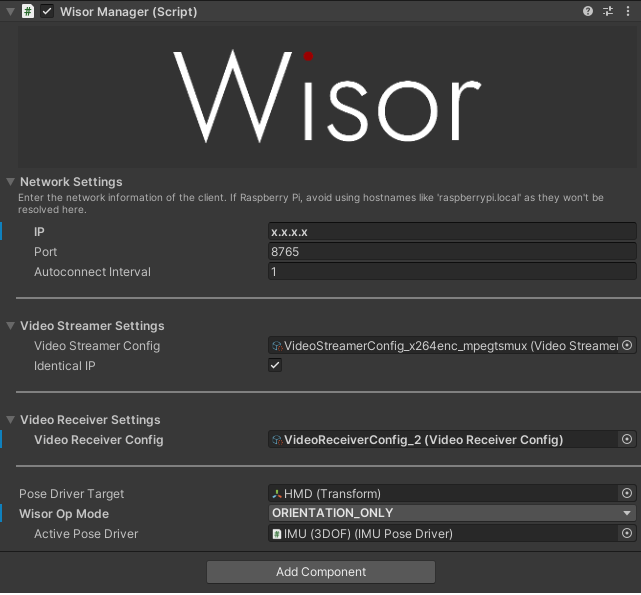Click the Identical IP label
The image size is (641, 595).
(x=65, y=366)
